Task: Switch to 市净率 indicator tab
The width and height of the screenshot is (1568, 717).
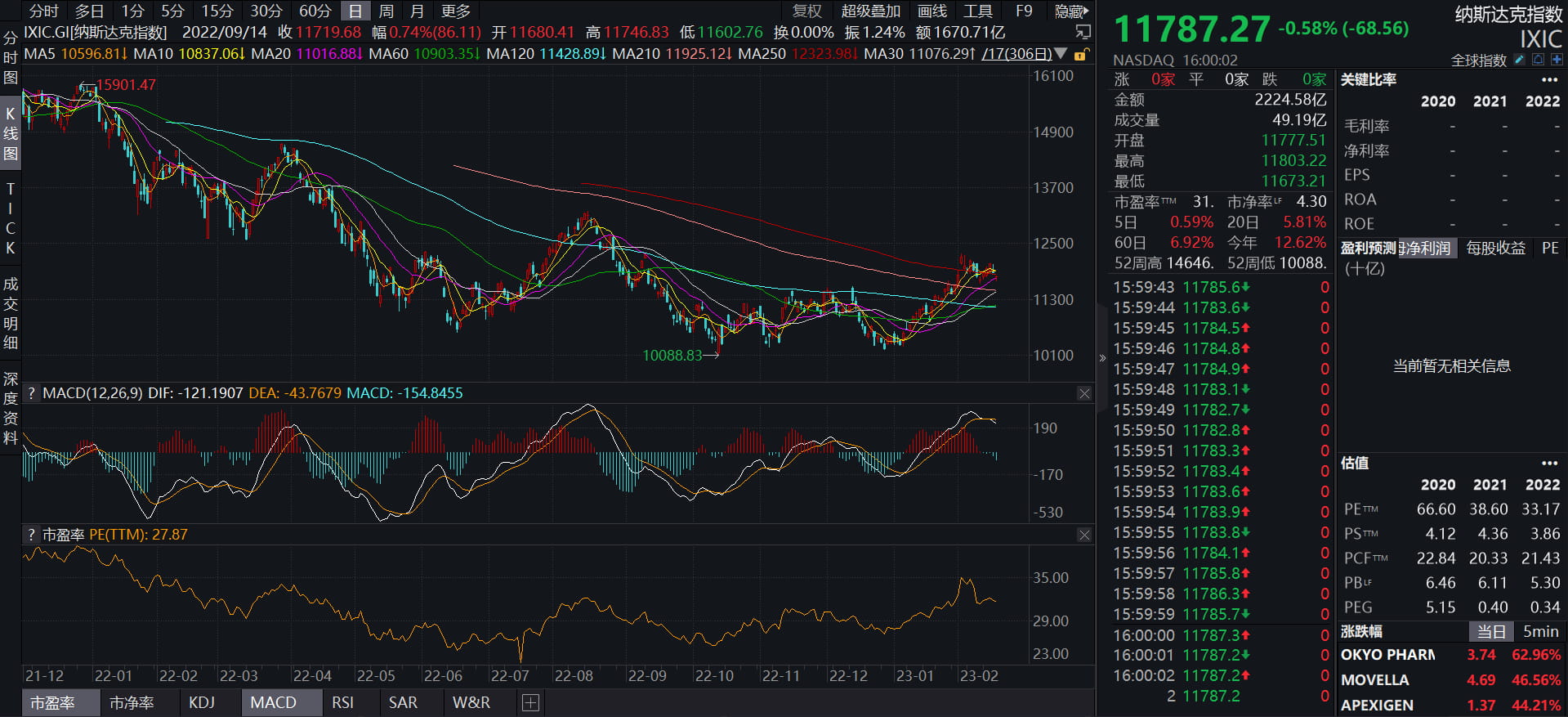Action: tap(132, 703)
